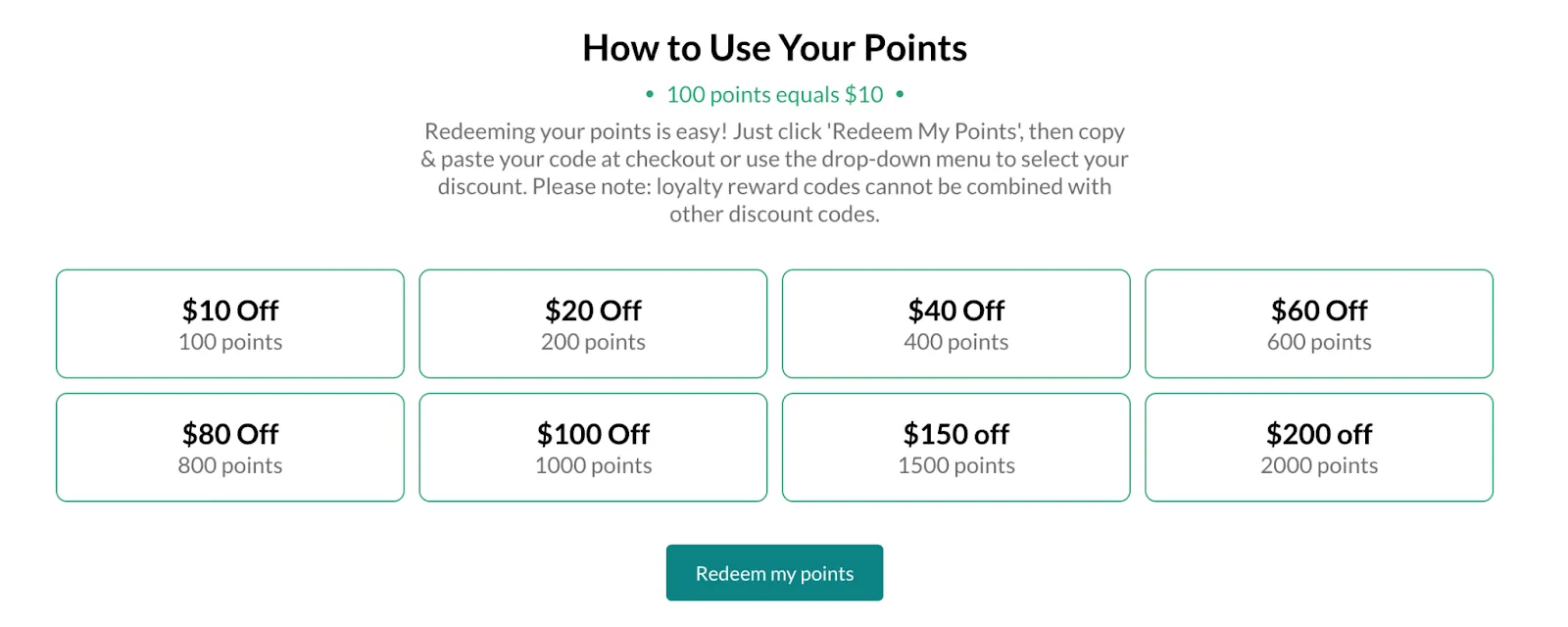Click the '600 points' label
Image resolution: width=1568 pixels, height=627 pixels.
coord(1319,342)
